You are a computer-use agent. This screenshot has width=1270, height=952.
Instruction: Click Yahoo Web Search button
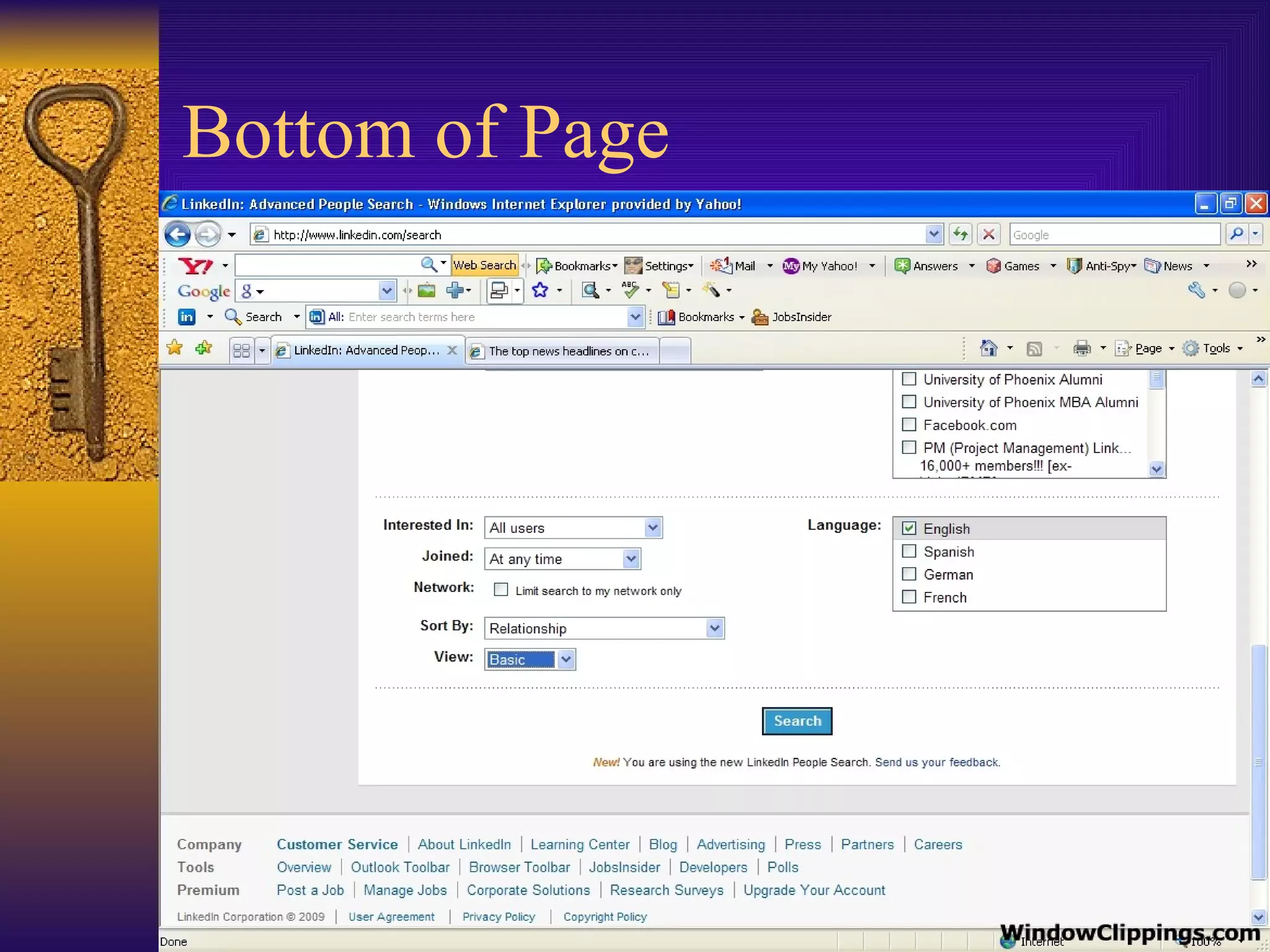pos(484,265)
